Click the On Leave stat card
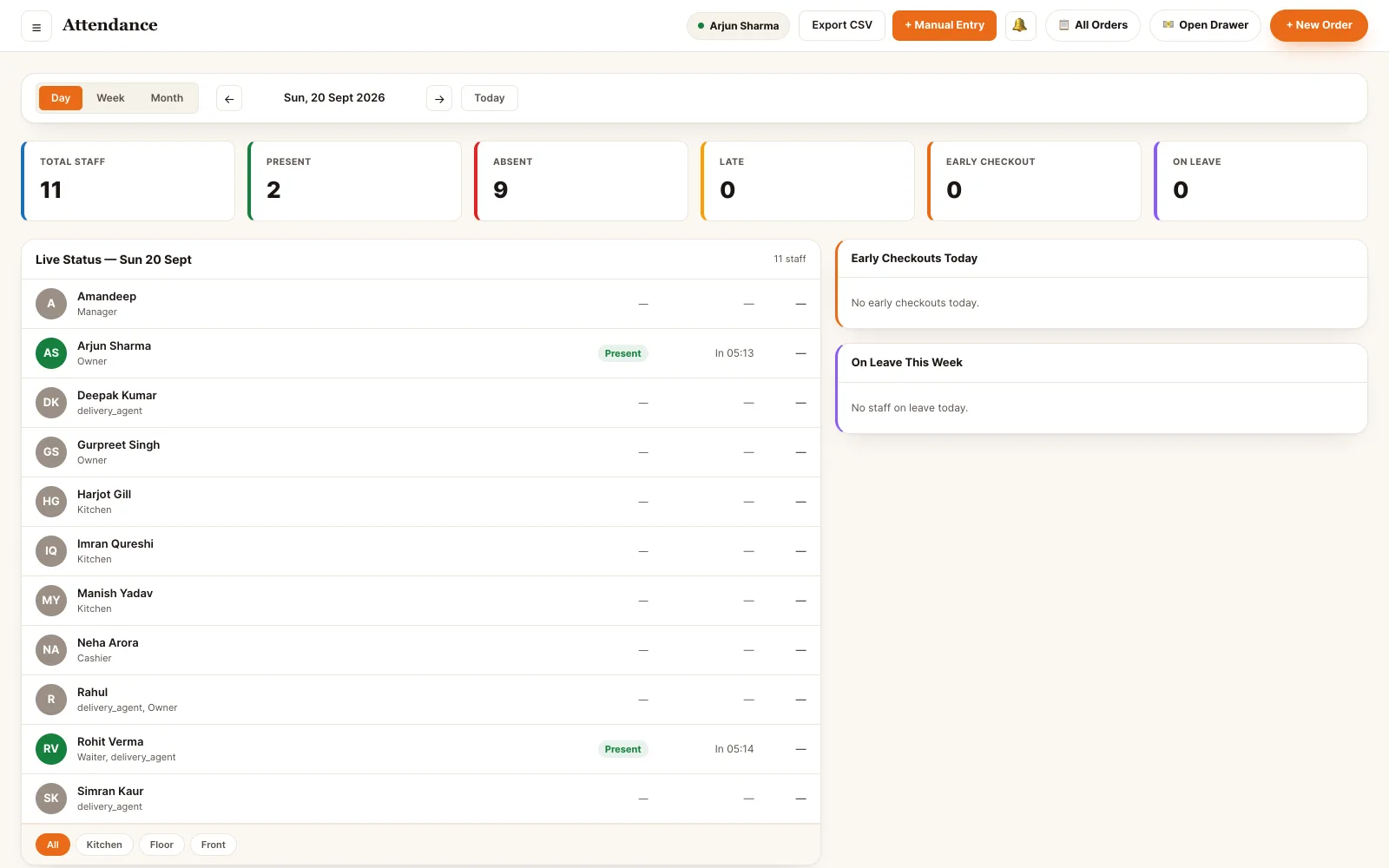The height and width of the screenshot is (868, 1389). click(x=1261, y=181)
